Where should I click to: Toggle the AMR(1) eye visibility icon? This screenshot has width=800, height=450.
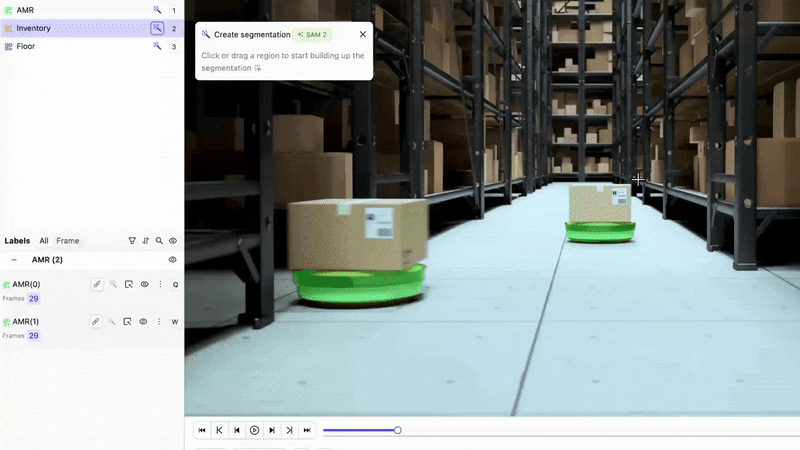143,321
